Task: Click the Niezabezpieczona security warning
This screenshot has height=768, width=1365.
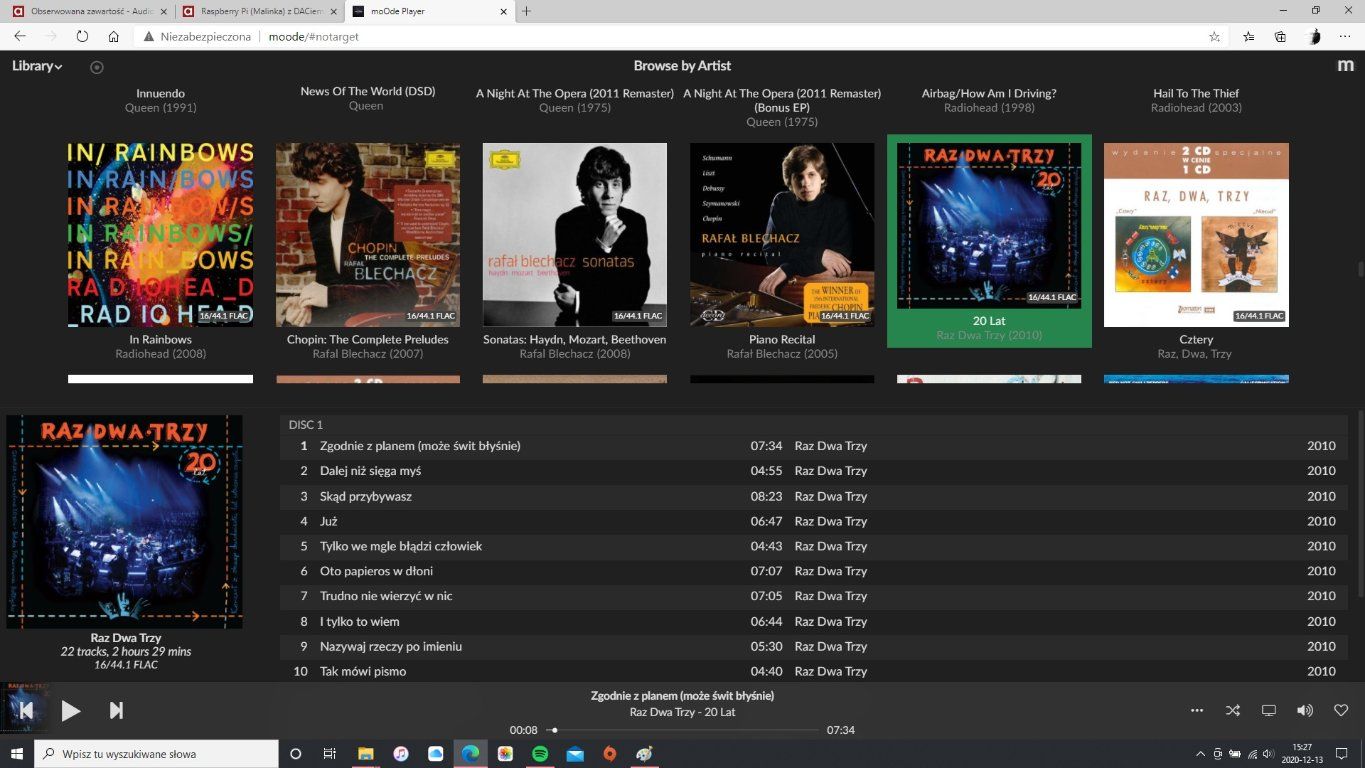Action: point(197,36)
